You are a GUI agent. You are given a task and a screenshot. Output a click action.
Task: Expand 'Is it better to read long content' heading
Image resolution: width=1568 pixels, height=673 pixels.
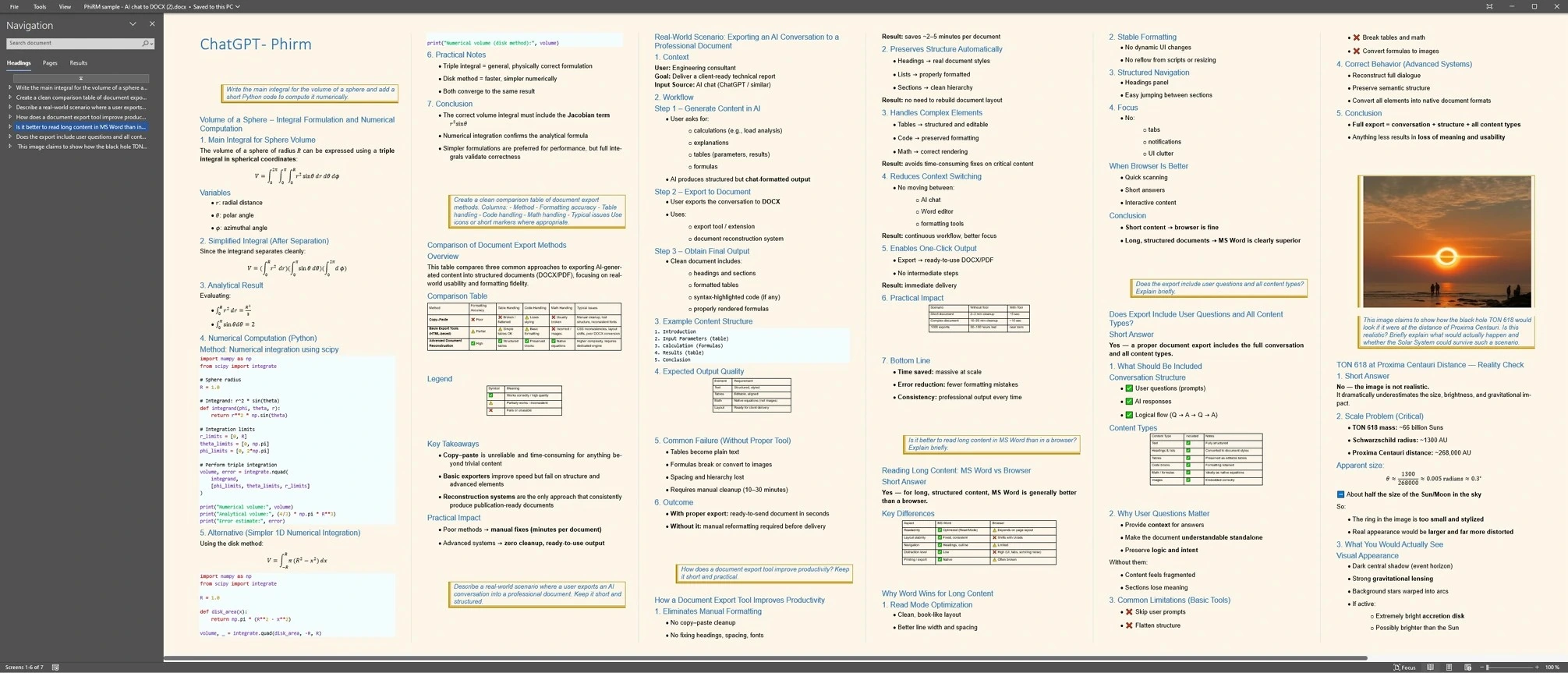click(x=10, y=127)
